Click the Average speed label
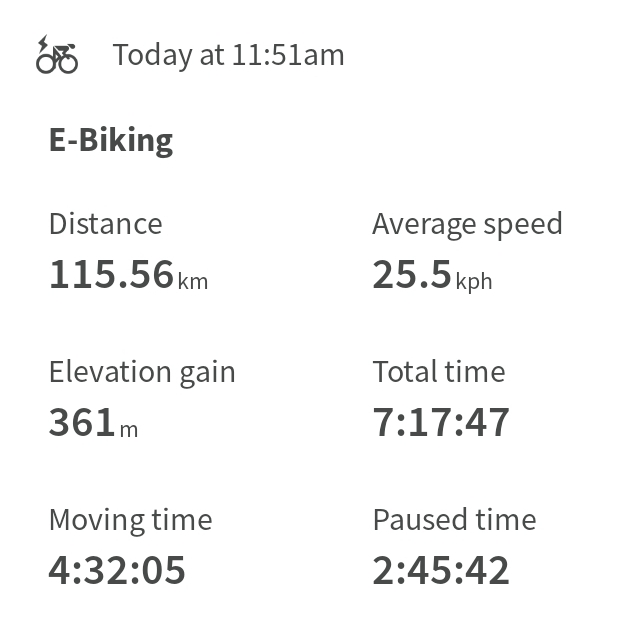The height and width of the screenshot is (641, 629). [467, 224]
